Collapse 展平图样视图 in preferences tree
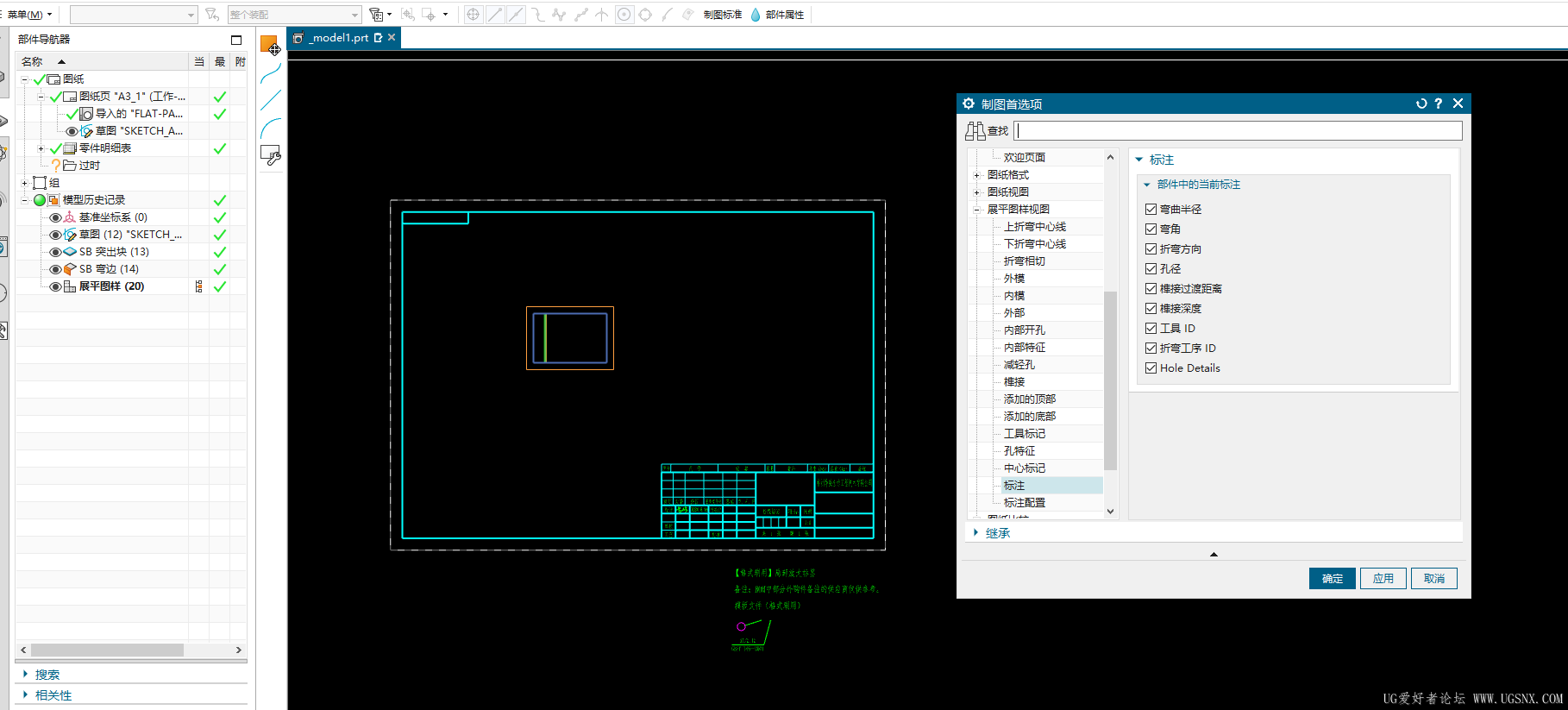Image resolution: width=1568 pixels, height=710 pixels. click(976, 210)
